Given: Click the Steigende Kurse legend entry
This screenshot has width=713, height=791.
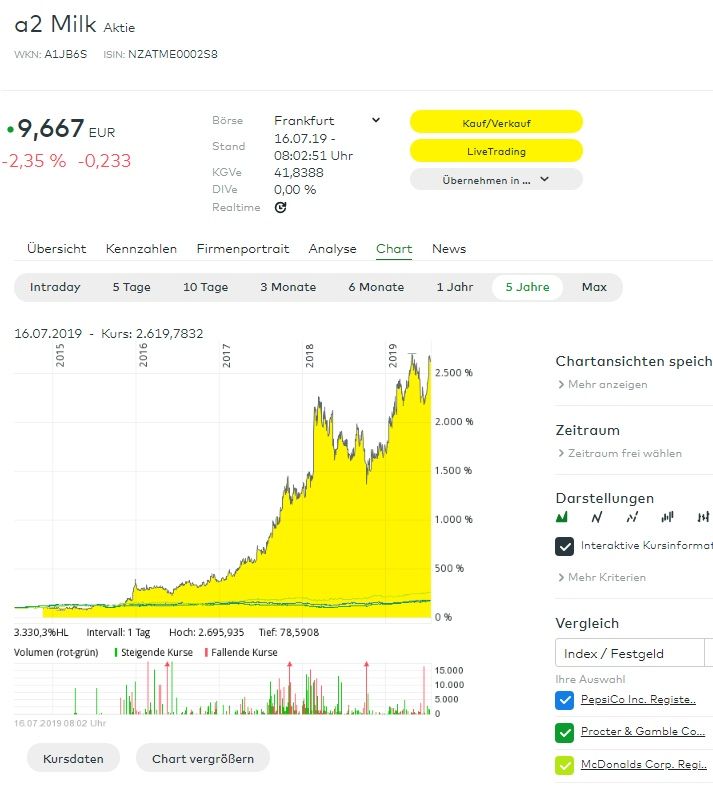Looking at the screenshot, I should [153, 652].
